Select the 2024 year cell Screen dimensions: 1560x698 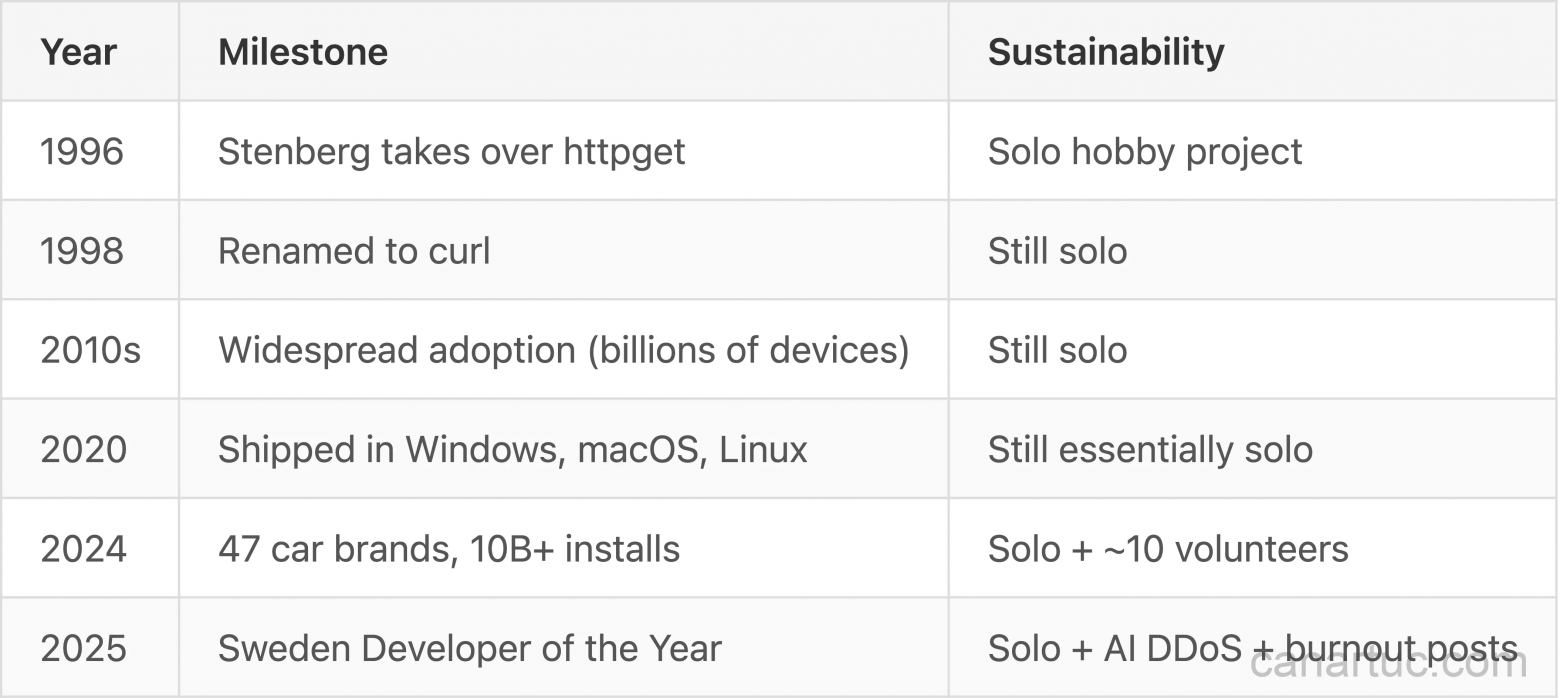click(83, 548)
